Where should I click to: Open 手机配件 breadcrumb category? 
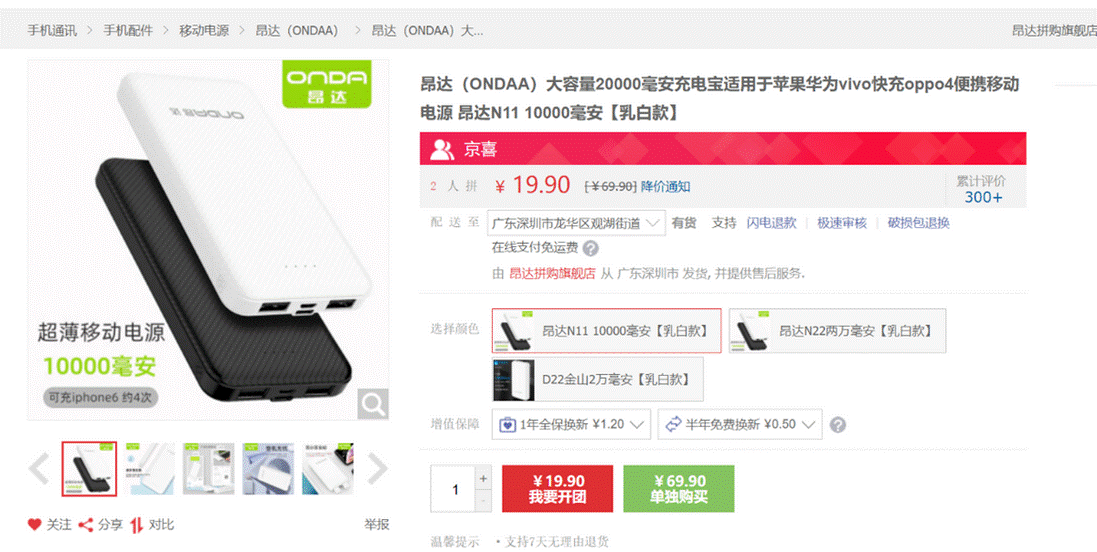point(128,31)
